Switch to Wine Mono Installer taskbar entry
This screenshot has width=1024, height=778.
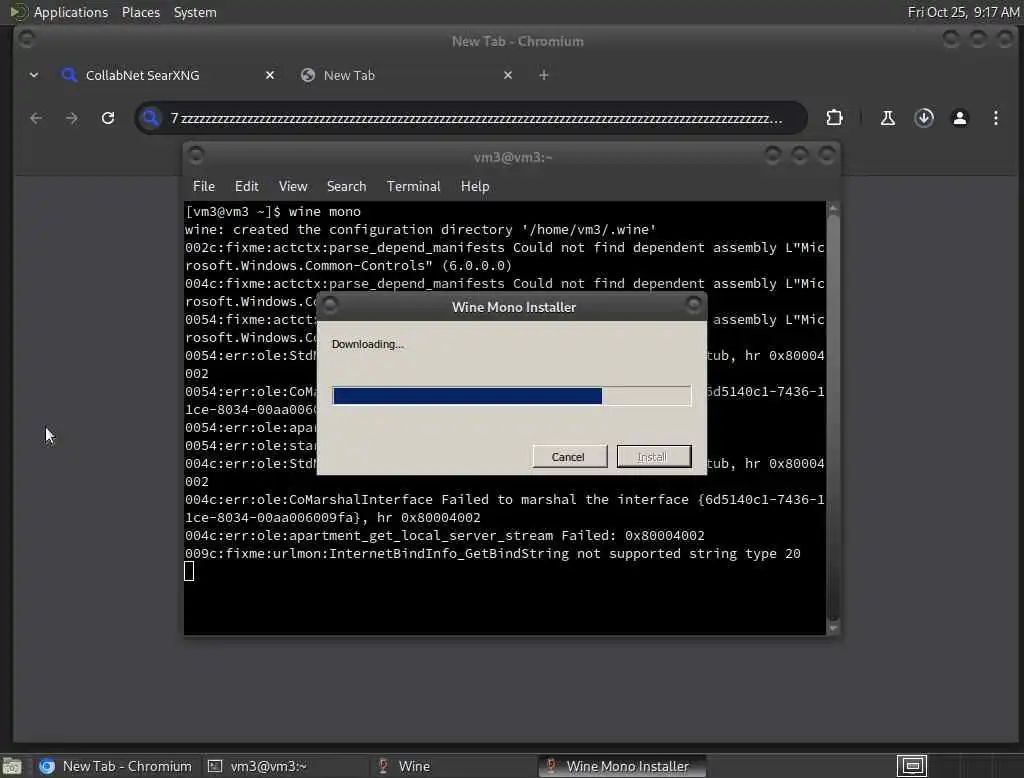(x=622, y=766)
